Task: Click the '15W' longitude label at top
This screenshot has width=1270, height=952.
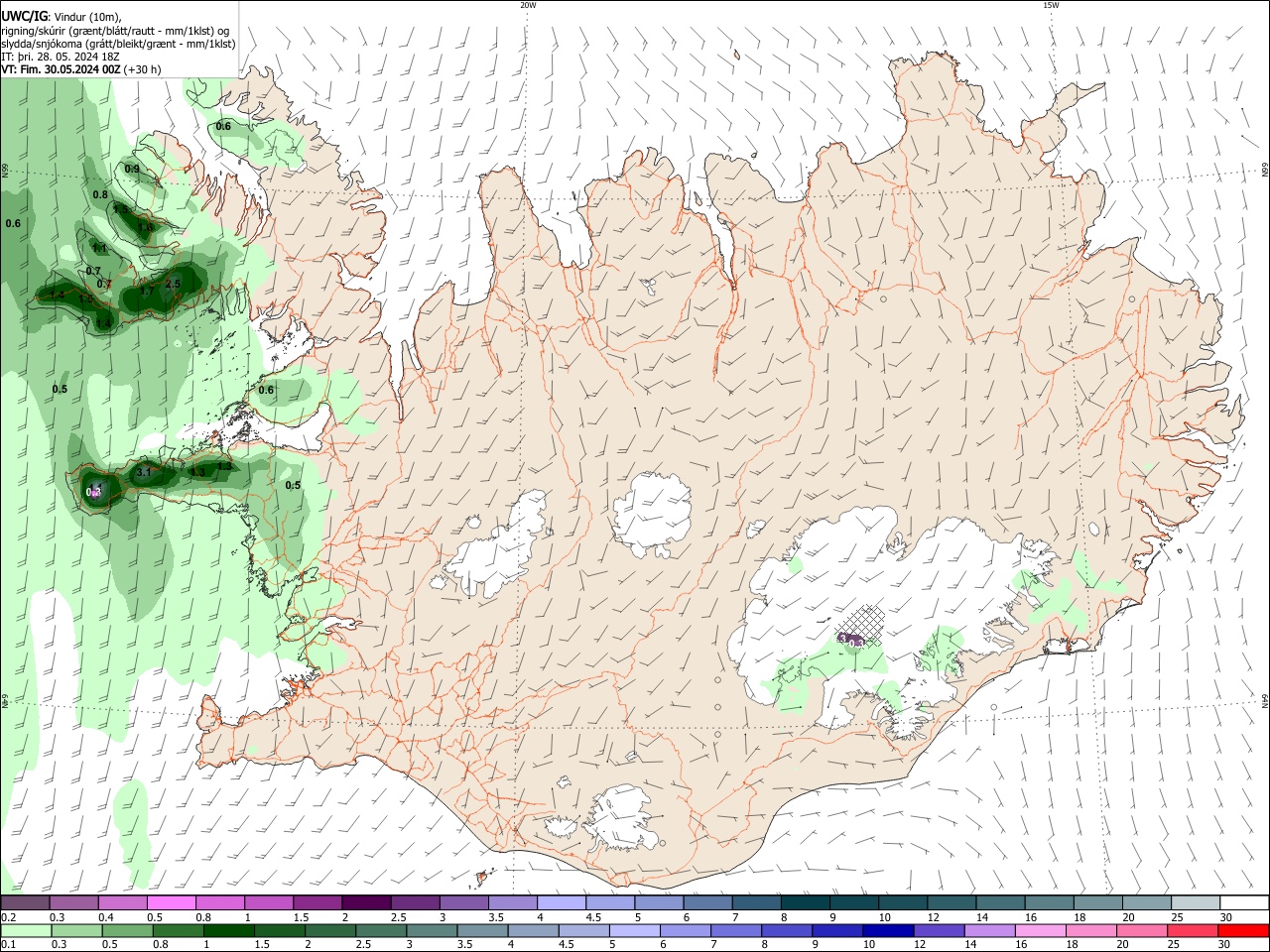Action: [x=1051, y=5]
